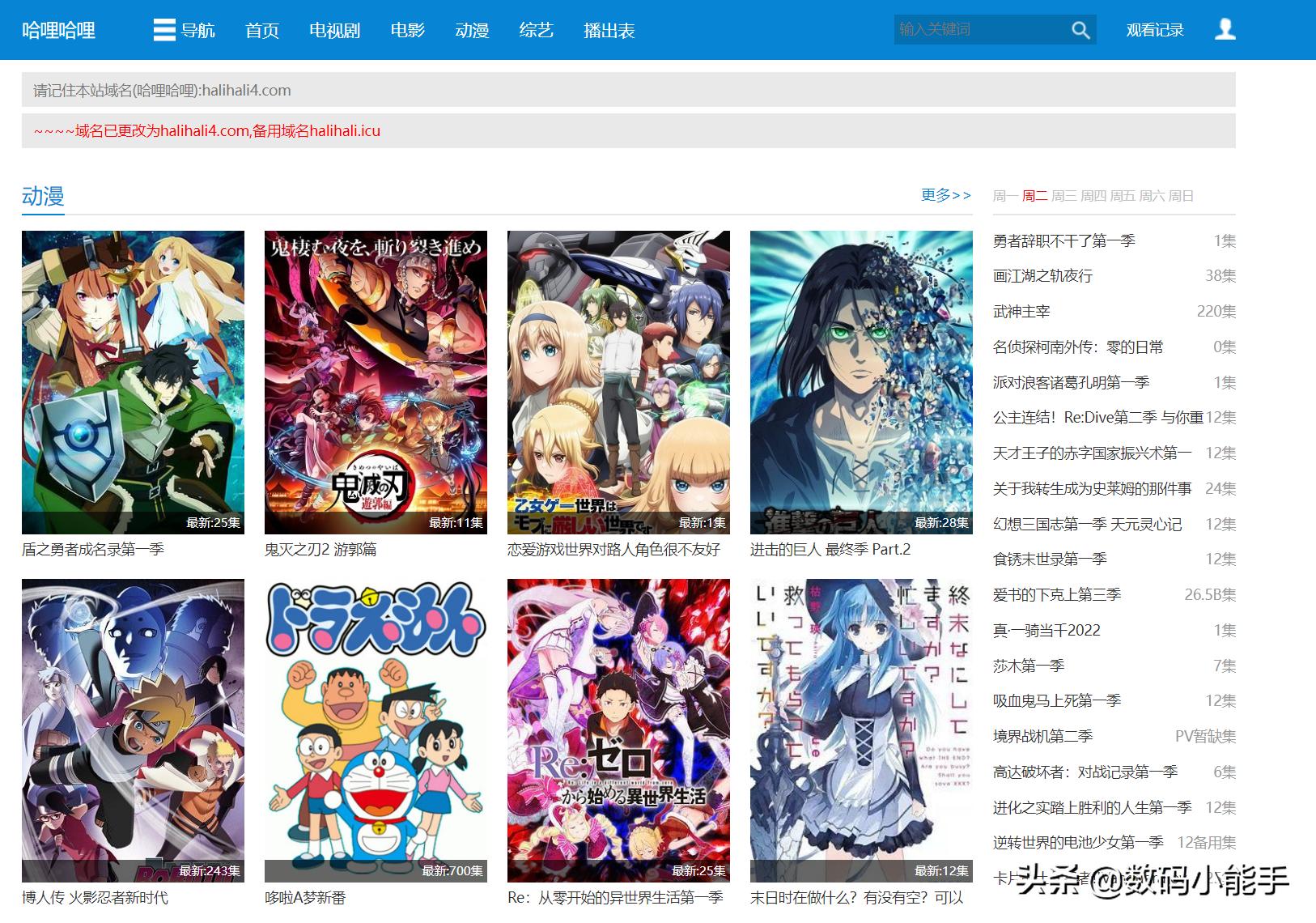
Task: Open 鬼灭之刃2 游郭篇 poster
Action: (376, 382)
